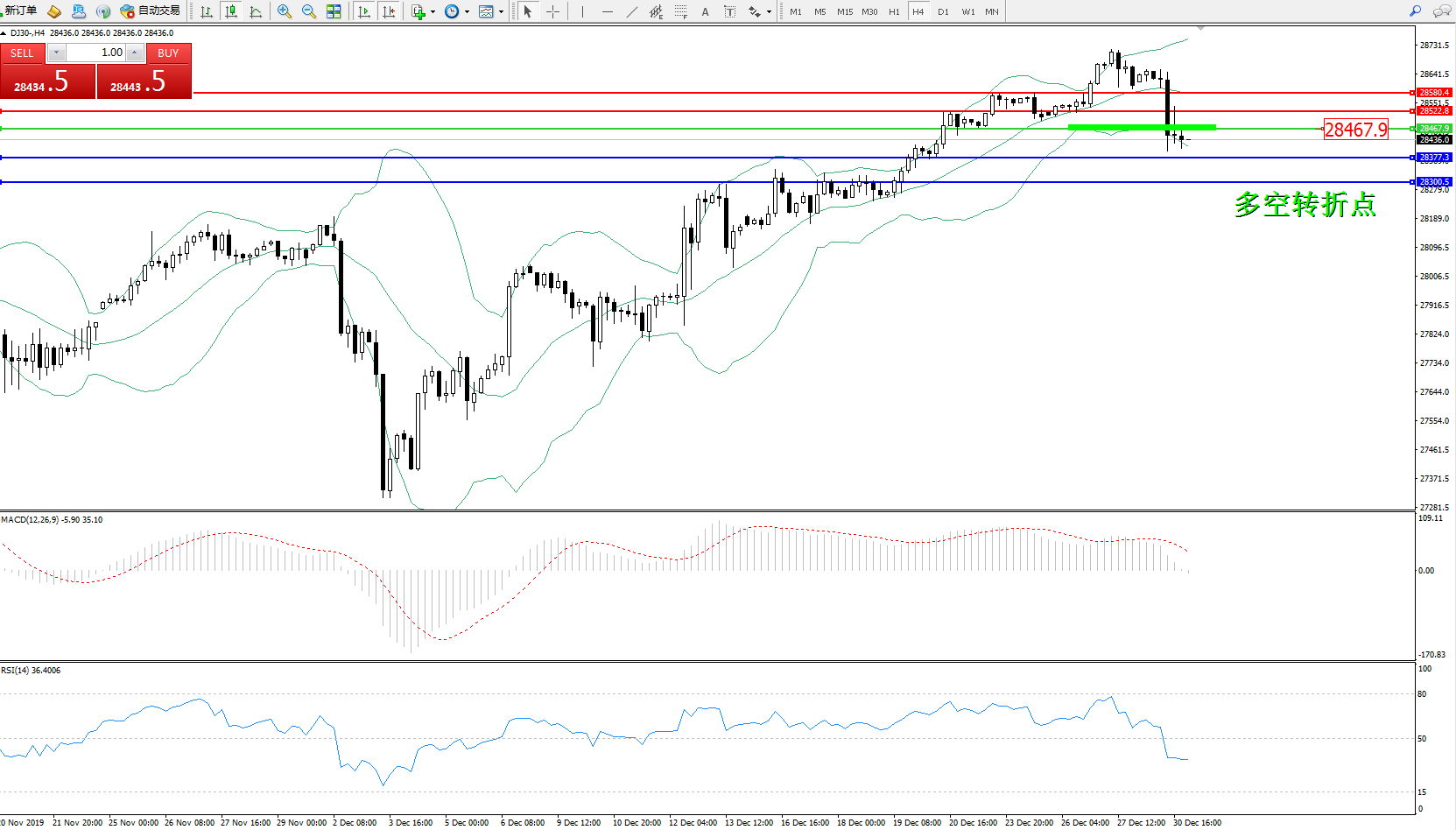Image resolution: width=1456 pixels, height=830 pixels.
Task: Select the equidistant channel tool
Action: [x=656, y=11]
